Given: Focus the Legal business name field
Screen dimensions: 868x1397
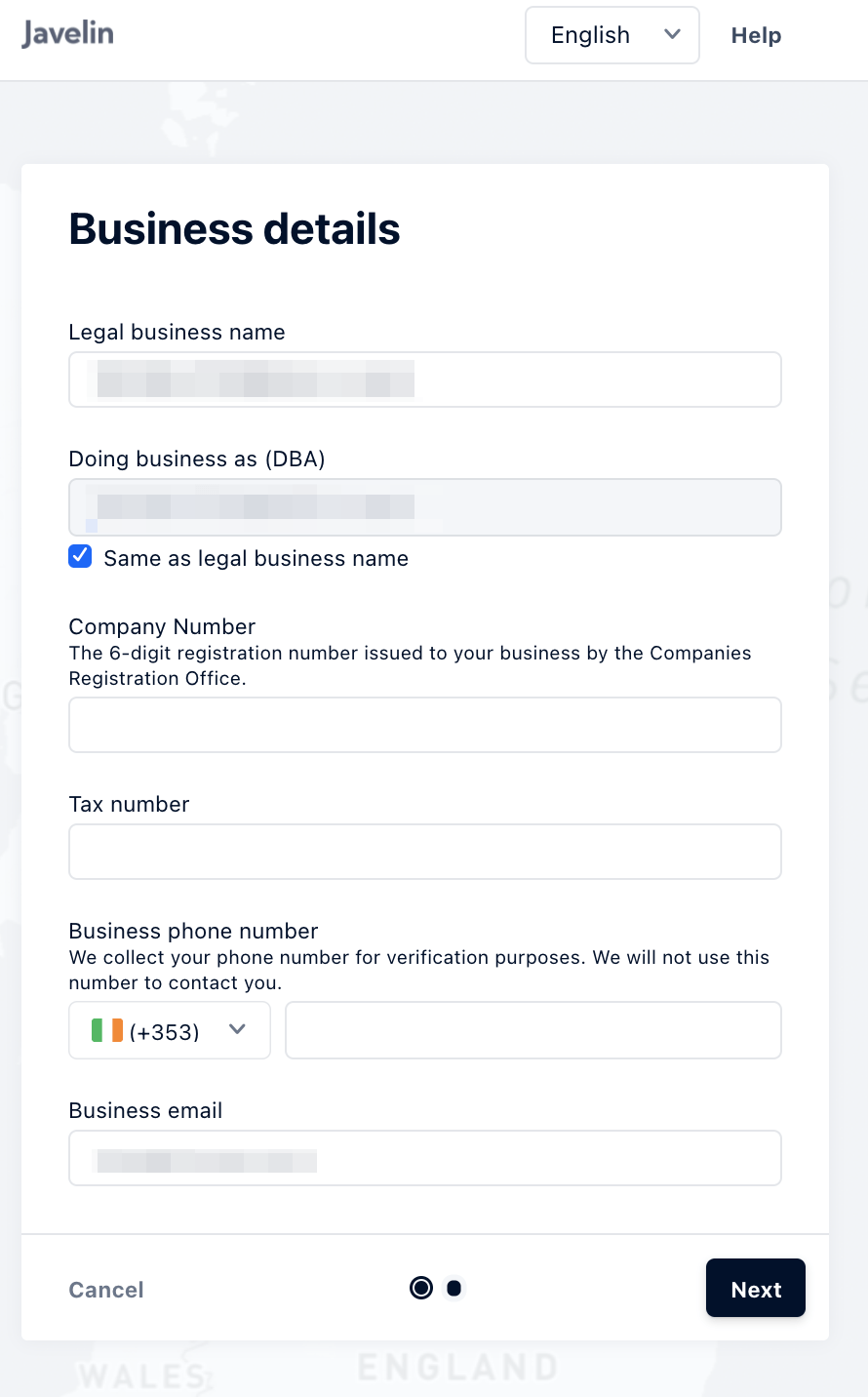Looking at the screenshot, I should pyautogui.click(x=425, y=379).
